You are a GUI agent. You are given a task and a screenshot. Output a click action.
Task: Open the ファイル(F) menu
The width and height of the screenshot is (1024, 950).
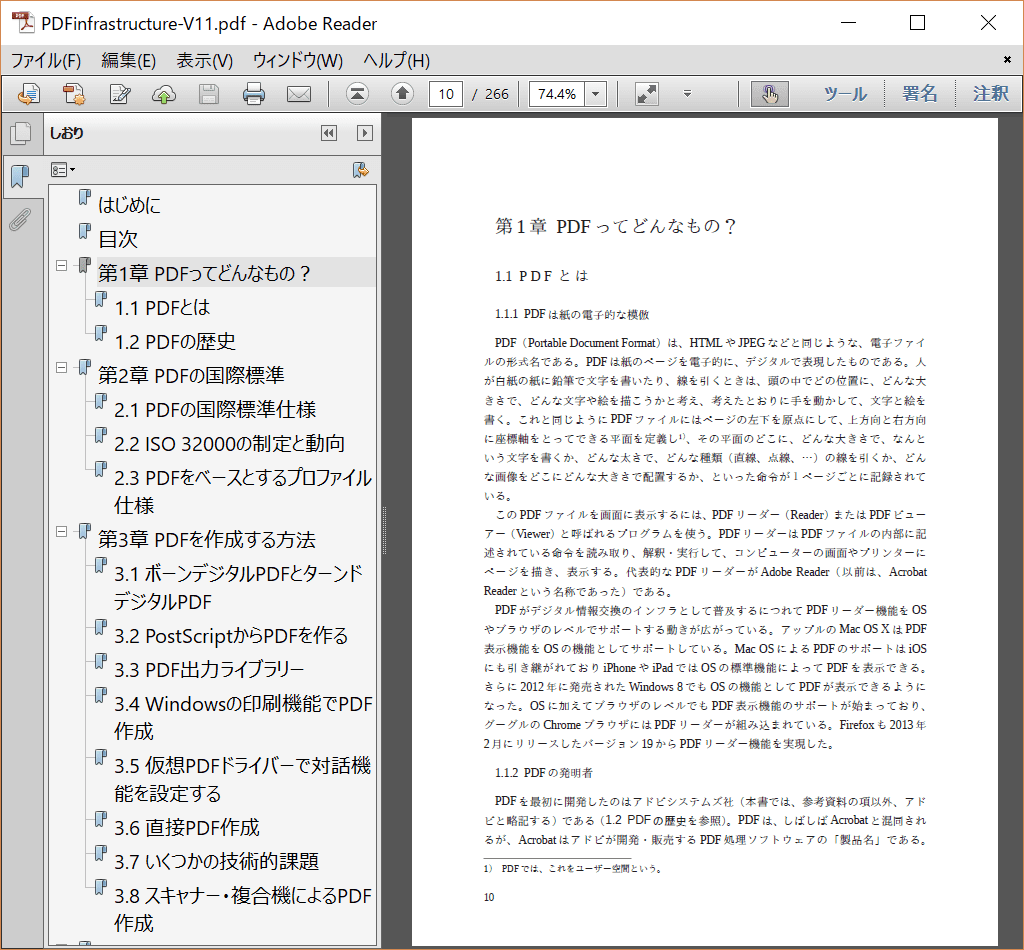point(46,60)
